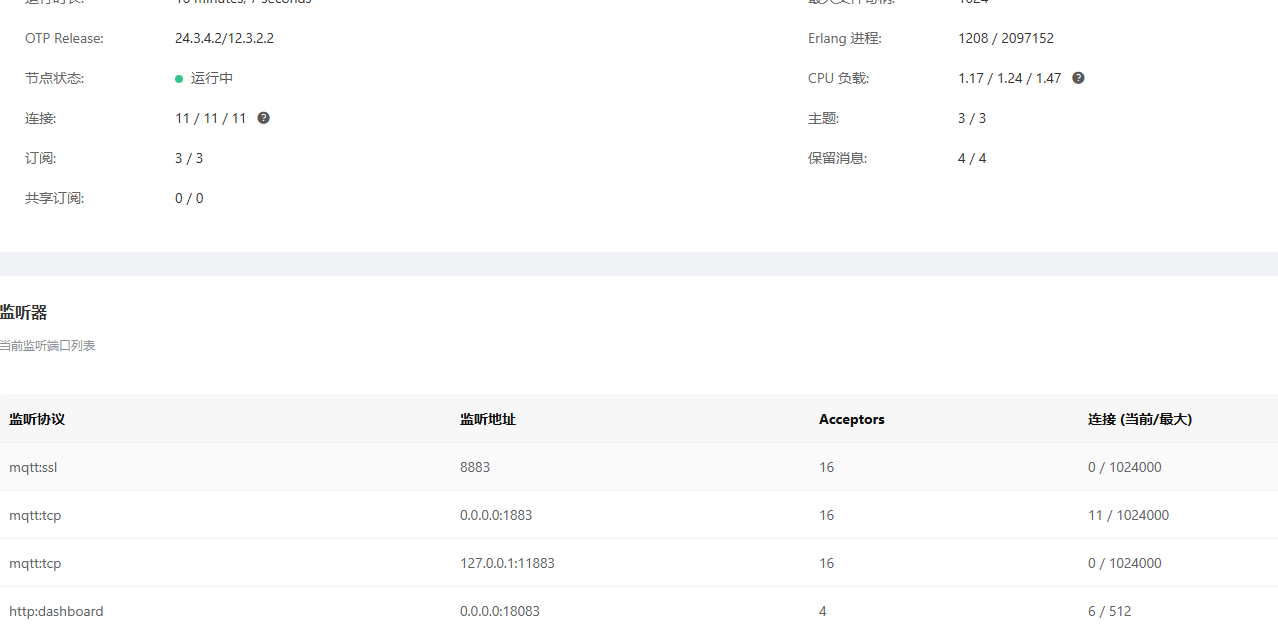Viewport: 1278px width, 634px height.
Task: Click the 0.0.0.0:1883 listener address
Action: [x=496, y=515]
